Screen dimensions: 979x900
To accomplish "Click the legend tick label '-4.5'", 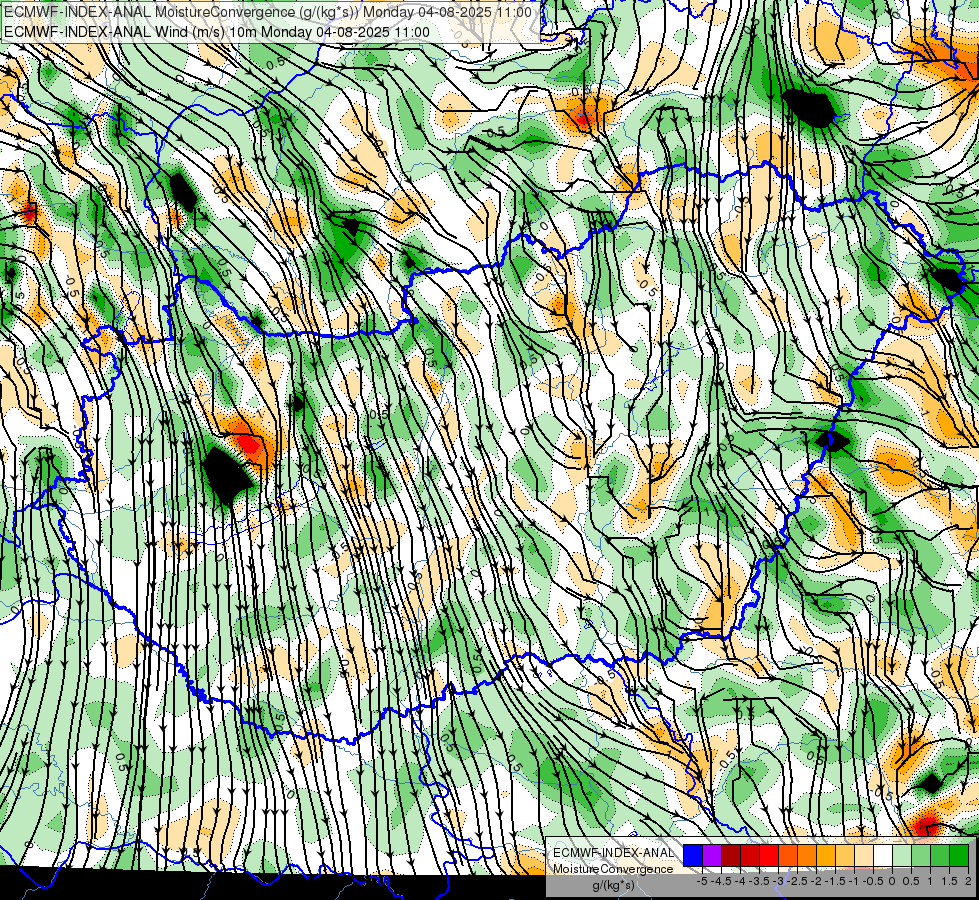I will [721, 881].
